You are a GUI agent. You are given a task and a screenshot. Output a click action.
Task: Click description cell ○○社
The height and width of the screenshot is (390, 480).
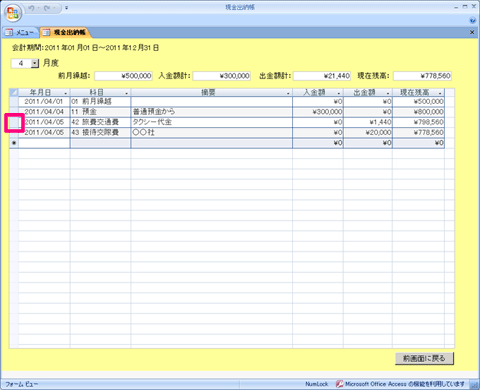[212, 133]
